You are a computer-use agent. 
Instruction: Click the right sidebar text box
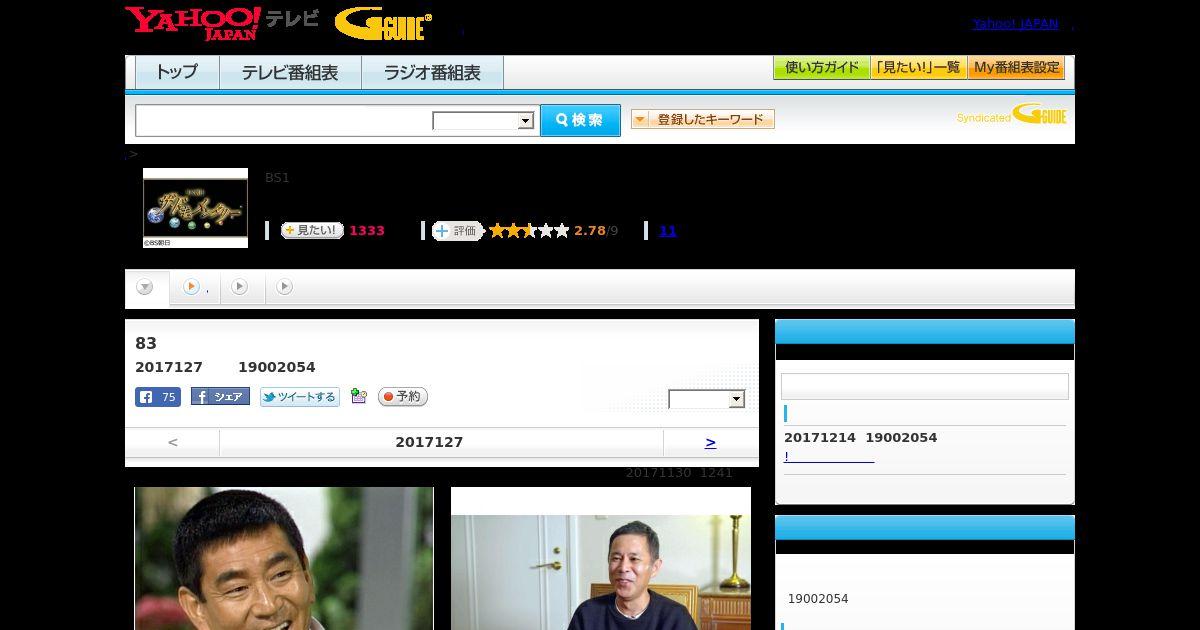click(925, 387)
